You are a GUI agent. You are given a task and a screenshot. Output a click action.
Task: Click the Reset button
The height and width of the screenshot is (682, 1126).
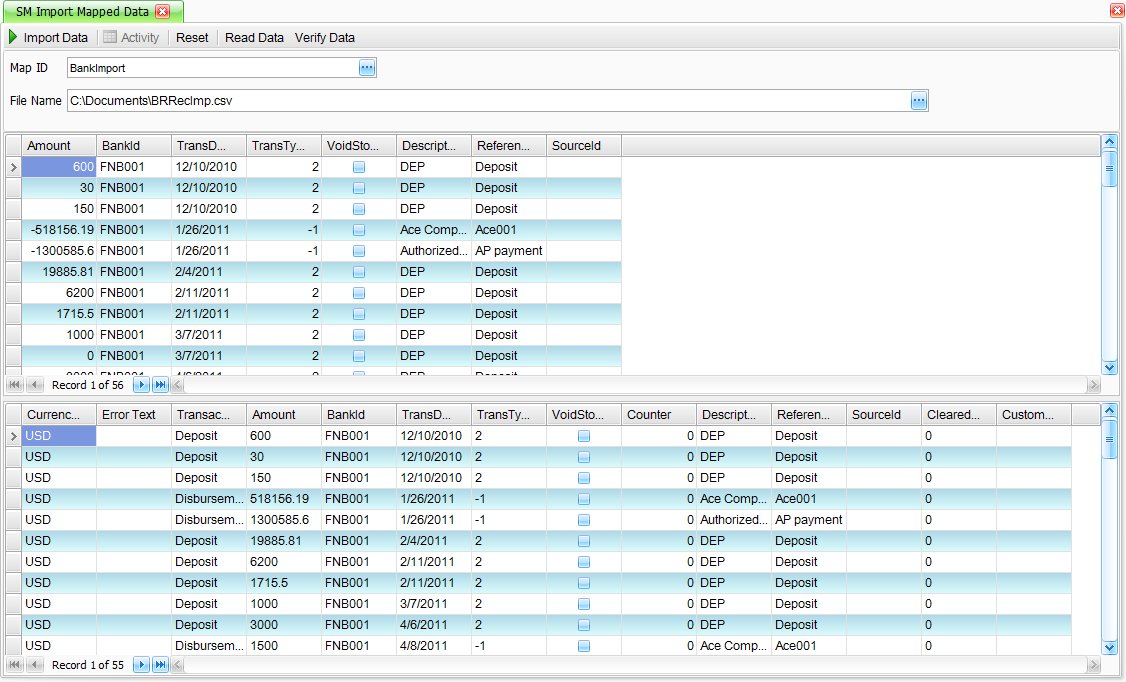click(192, 38)
